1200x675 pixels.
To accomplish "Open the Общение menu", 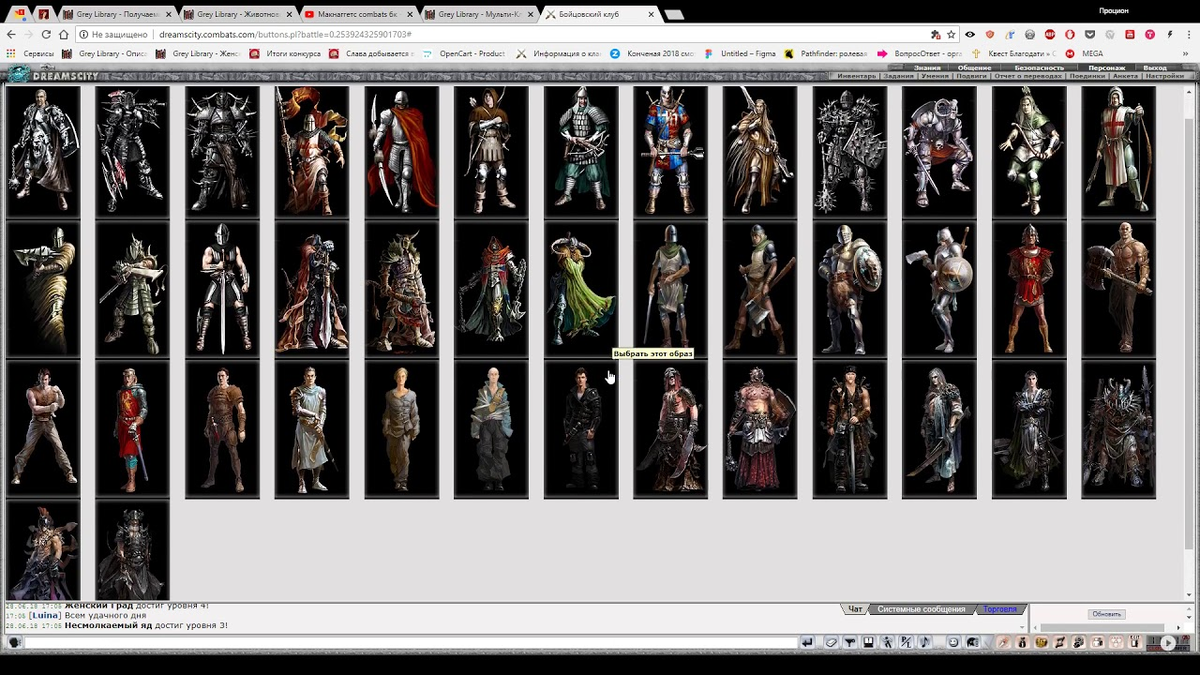I will pyautogui.click(x=974, y=68).
